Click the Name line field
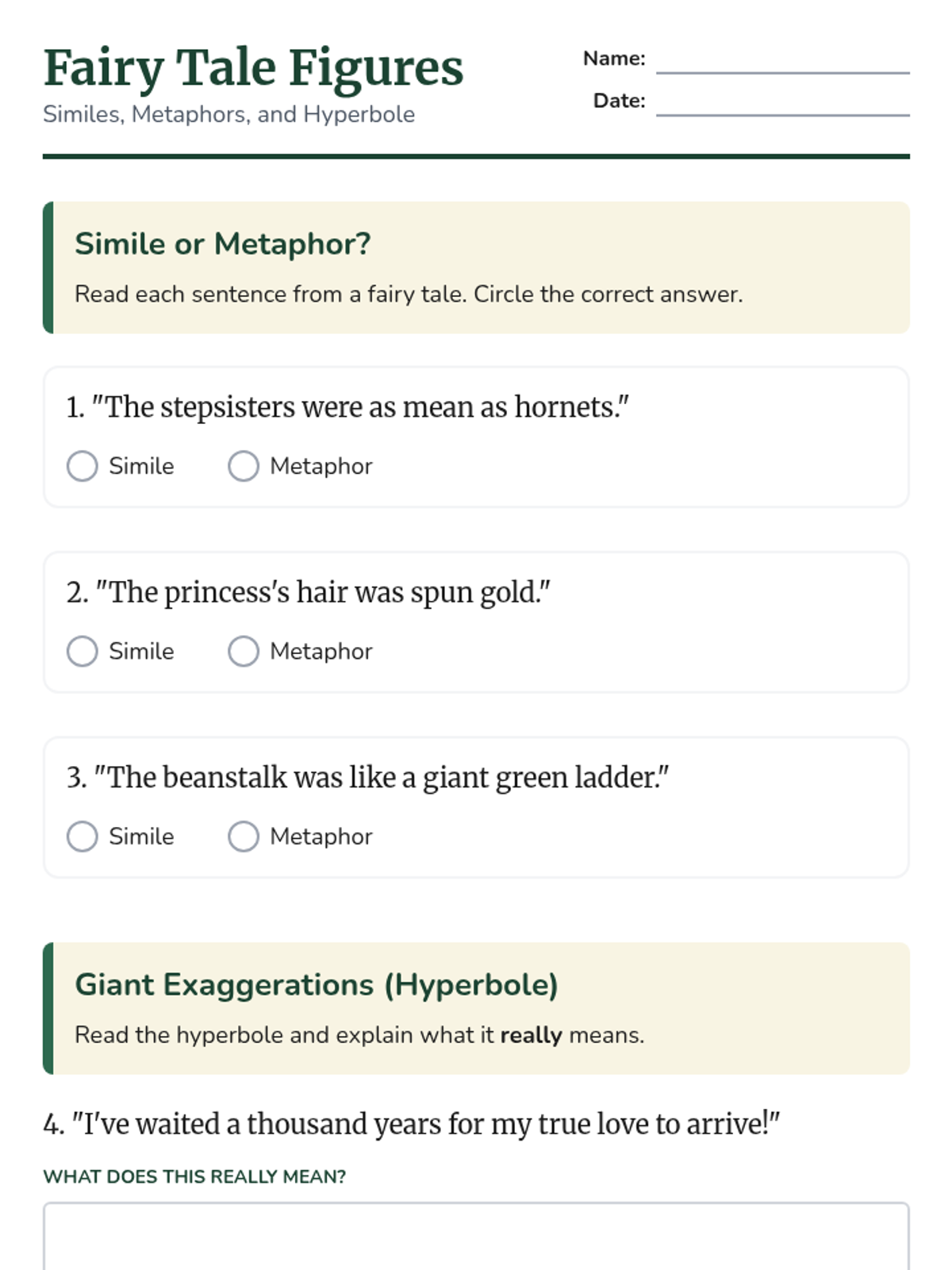This screenshot has height=1270, width=952. click(782, 60)
